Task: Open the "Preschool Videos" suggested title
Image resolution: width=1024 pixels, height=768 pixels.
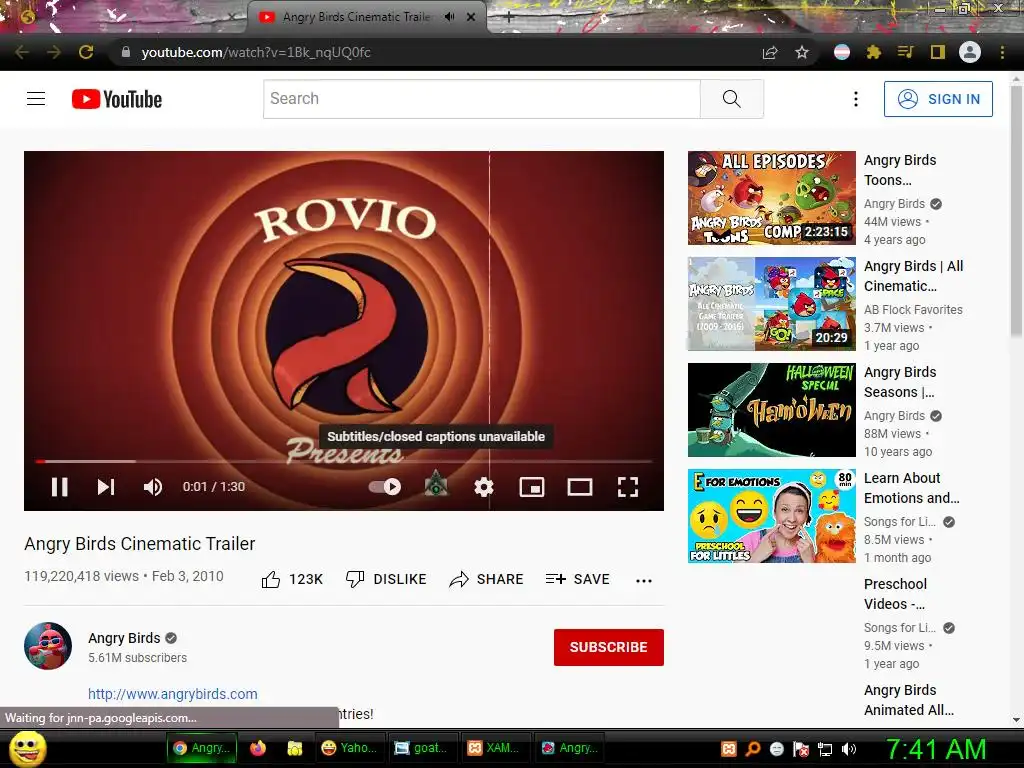Action: pos(895,594)
